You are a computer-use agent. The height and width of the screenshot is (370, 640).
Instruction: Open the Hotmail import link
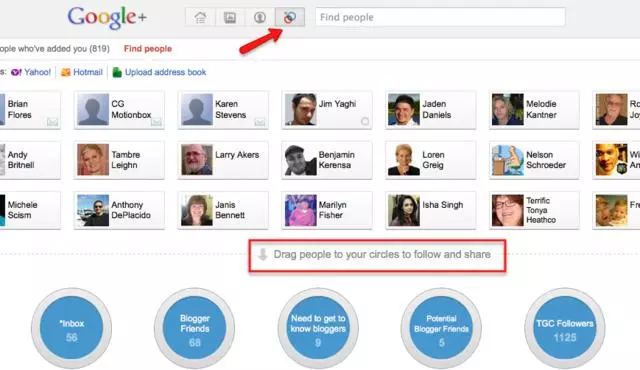pyautogui.click(x=88, y=72)
